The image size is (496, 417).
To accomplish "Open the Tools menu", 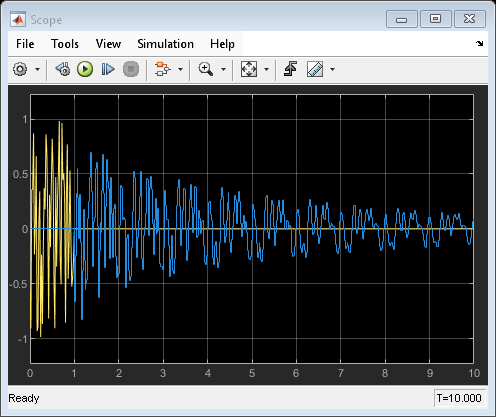I will (x=65, y=44).
